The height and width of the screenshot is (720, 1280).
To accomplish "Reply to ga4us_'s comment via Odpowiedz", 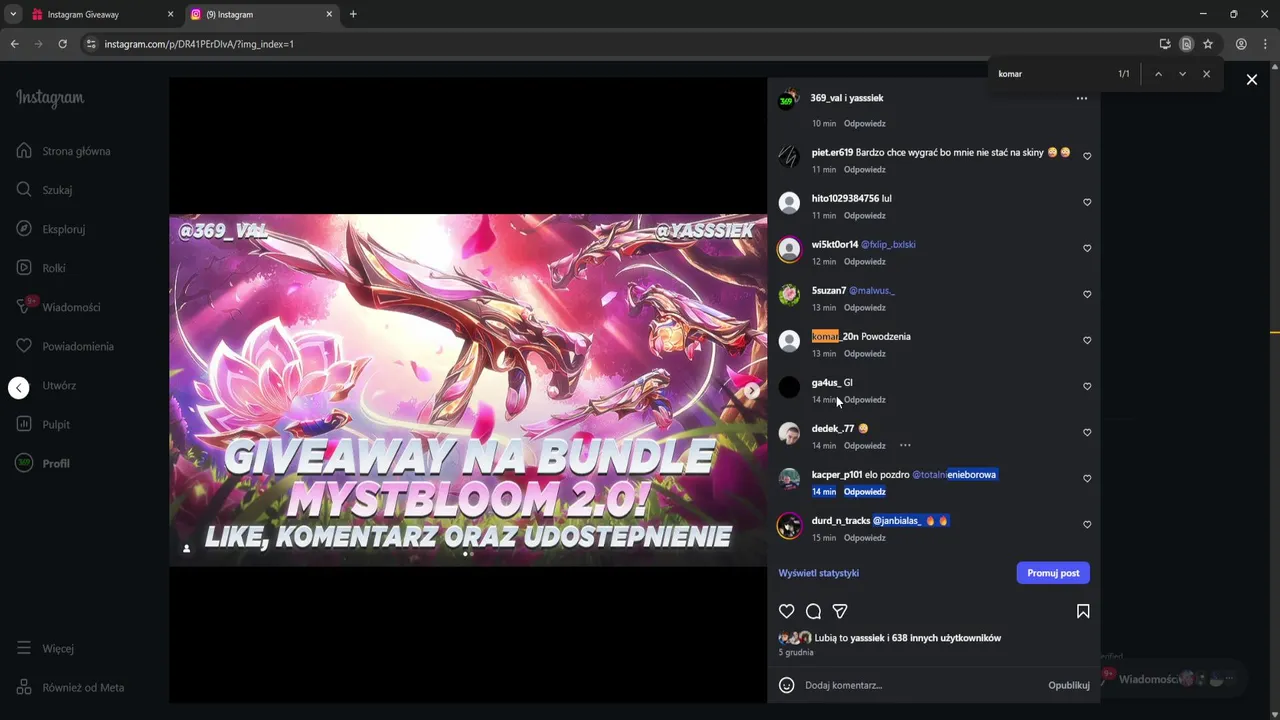I will (x=865, y=399).
